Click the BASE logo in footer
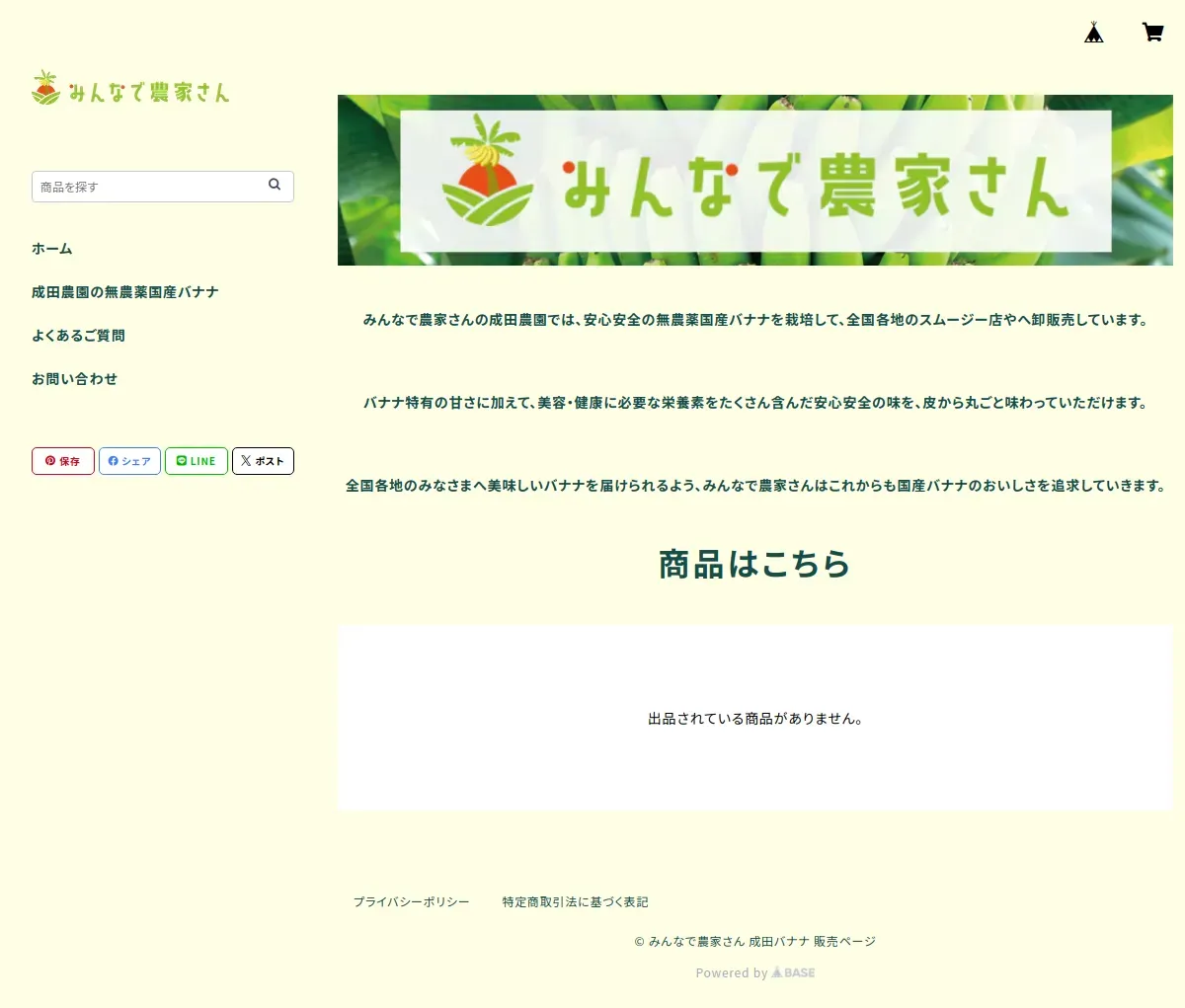Screen dimensions: 1185x1008 793,972
